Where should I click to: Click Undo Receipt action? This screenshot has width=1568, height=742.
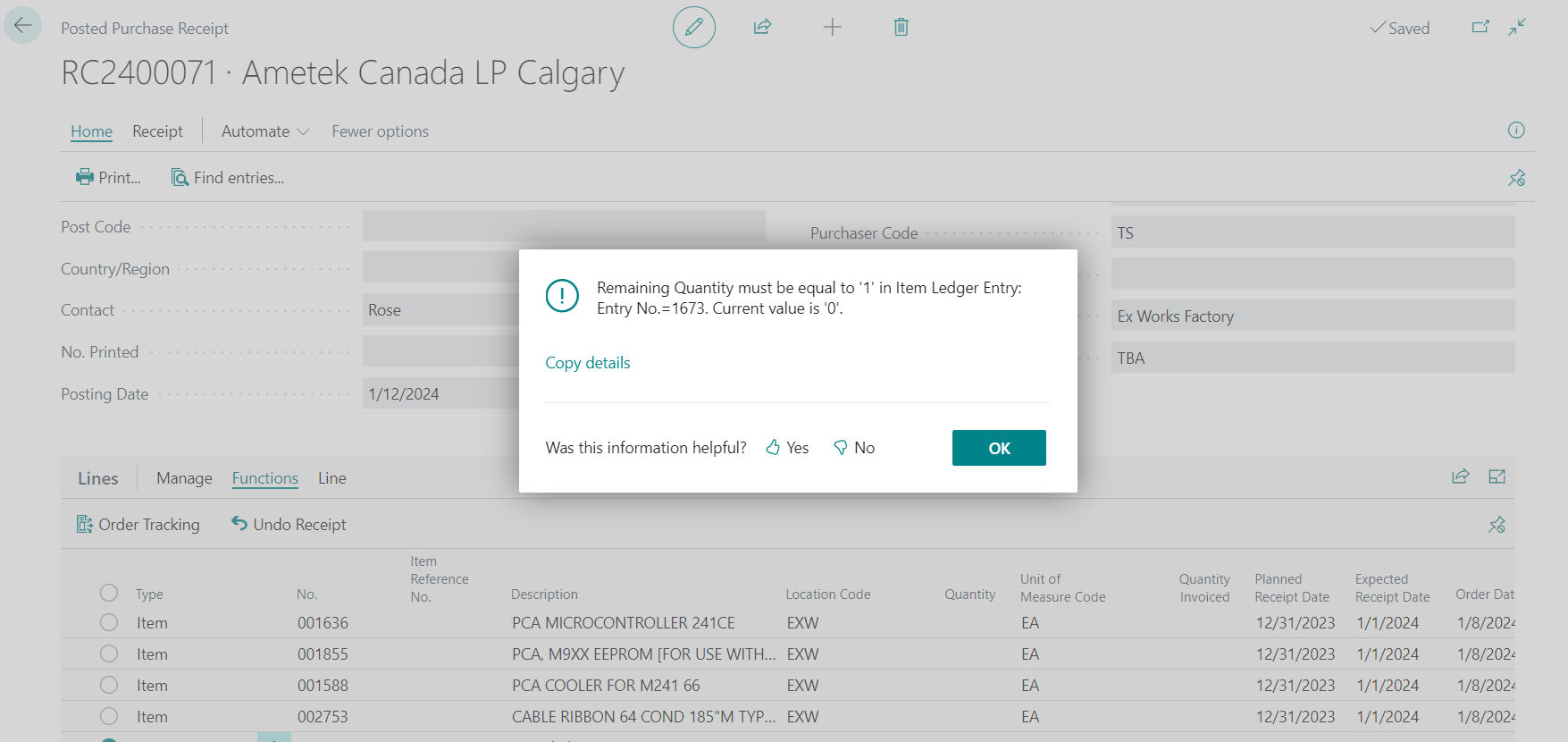pos(289,525)
